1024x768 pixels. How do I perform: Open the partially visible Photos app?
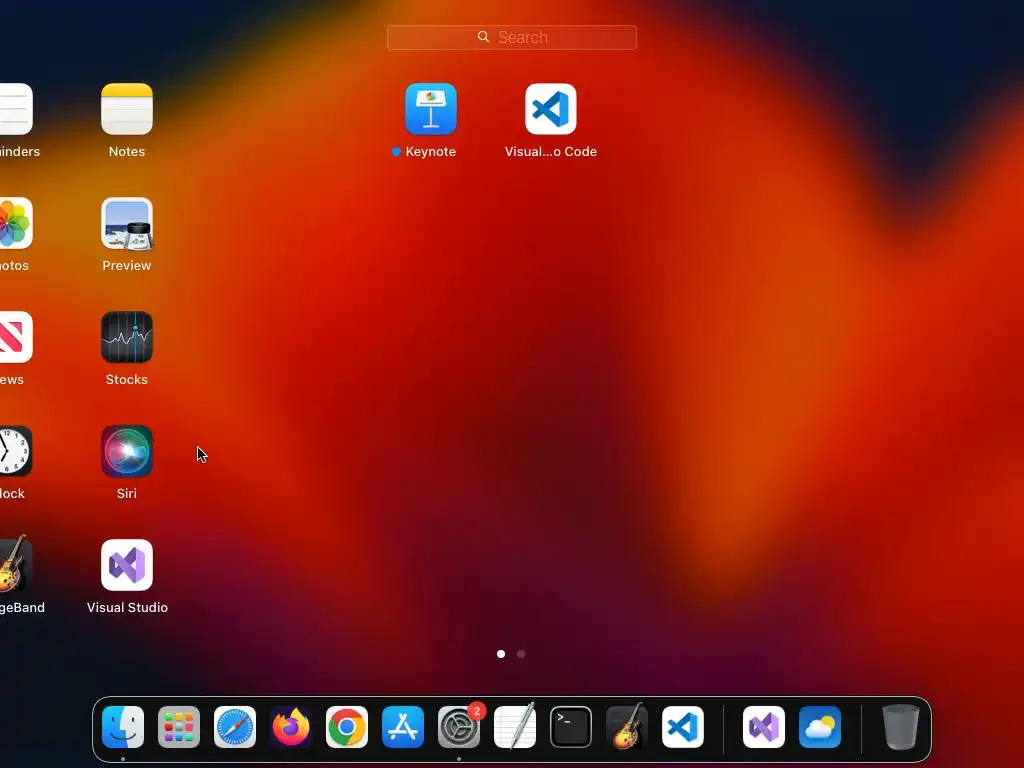pyautogui.click(x=16, y=223)
